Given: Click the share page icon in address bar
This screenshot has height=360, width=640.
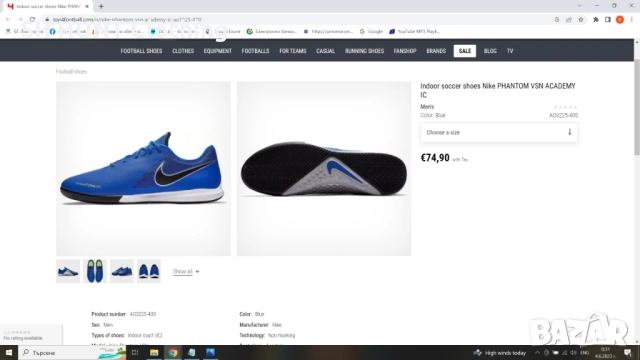Looking at the screenshot, I should click(x=569, y=19).
